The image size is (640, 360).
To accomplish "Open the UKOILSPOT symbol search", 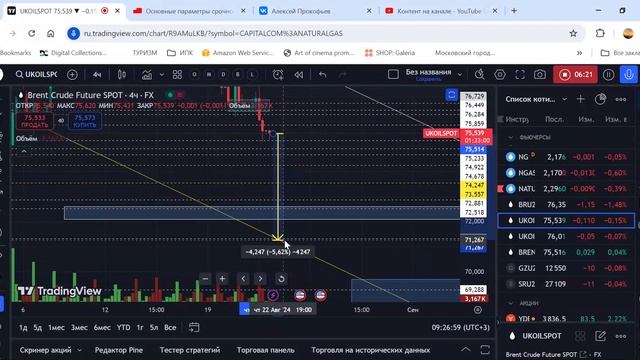I will (36, 74).
